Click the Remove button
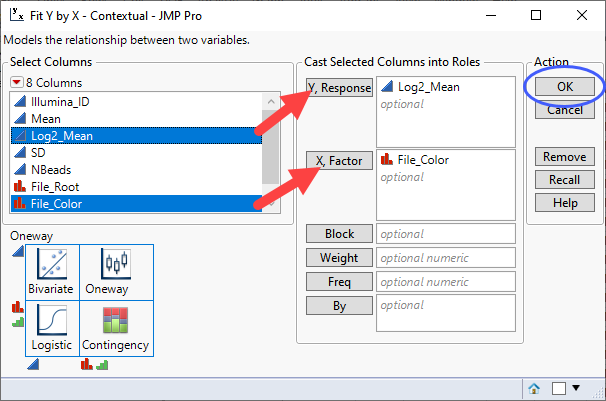This screenshot has height=401, width=606. (x=565, y=157)
